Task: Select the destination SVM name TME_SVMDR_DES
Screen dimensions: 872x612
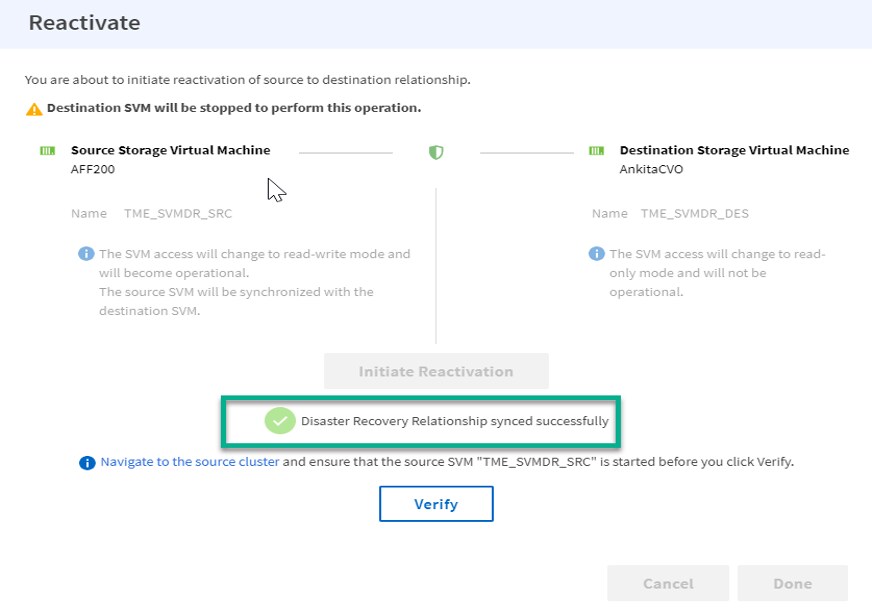Action: [x=694, y=214]
